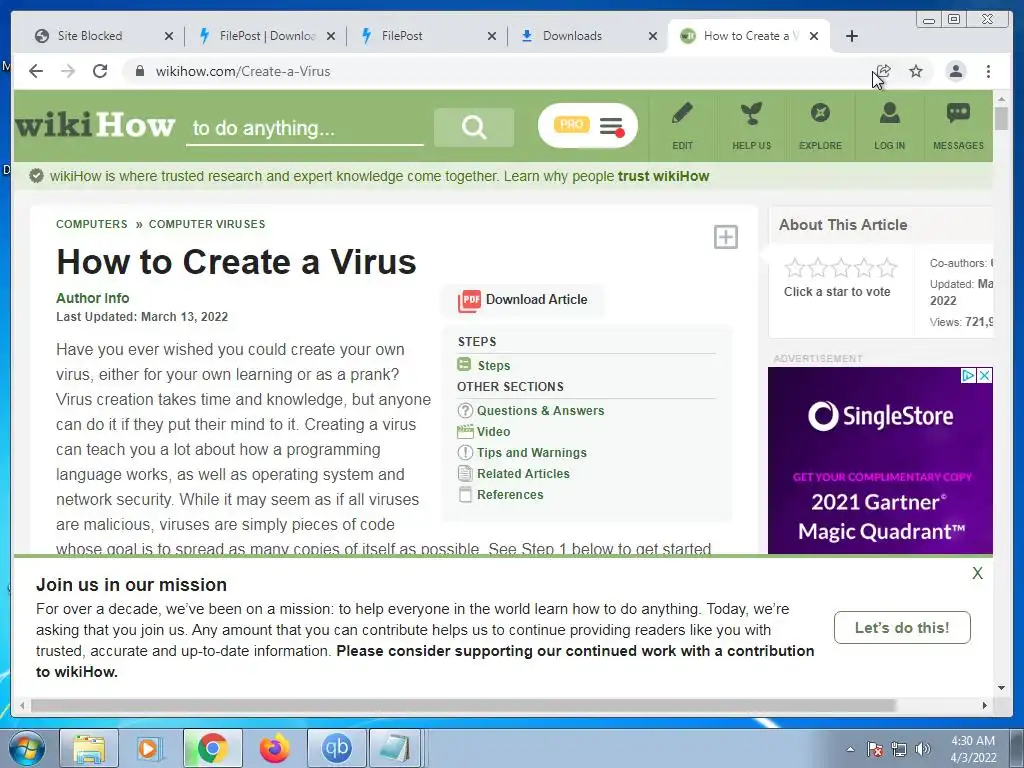The height and width of the screenshot is (768, 1024).
Task: Click the Author Info link
Action: [92, 298]
